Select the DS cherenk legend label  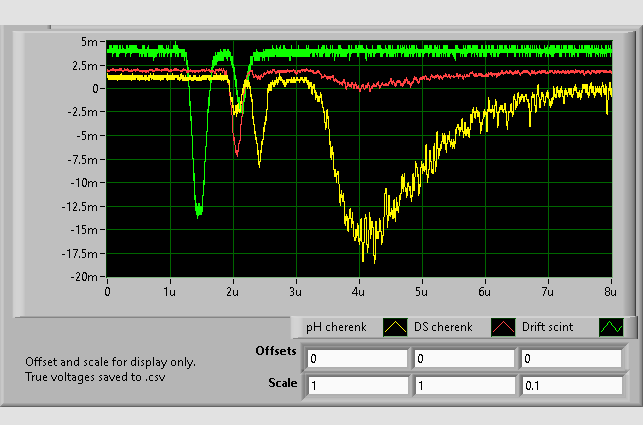tap(445, 327)
